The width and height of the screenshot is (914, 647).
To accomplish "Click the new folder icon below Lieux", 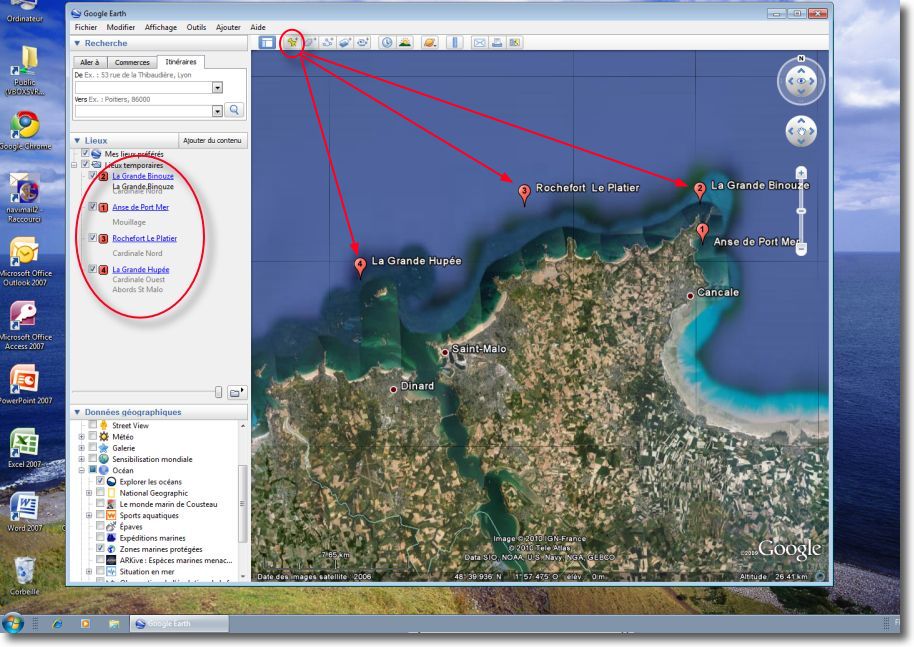I will tap(236, 392).
